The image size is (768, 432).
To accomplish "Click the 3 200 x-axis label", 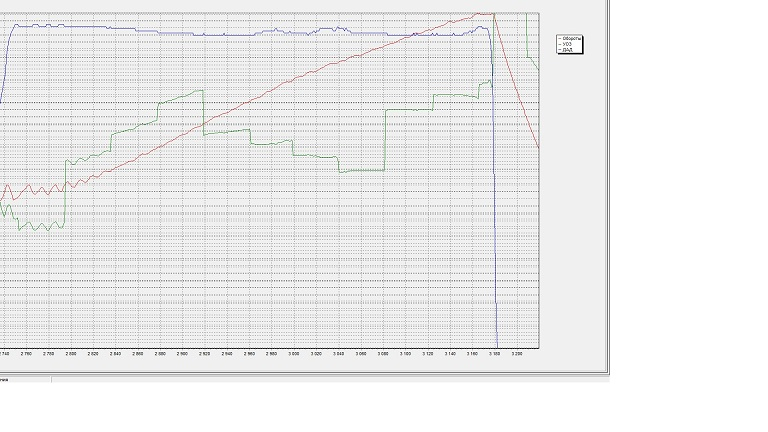I will 517,353.
